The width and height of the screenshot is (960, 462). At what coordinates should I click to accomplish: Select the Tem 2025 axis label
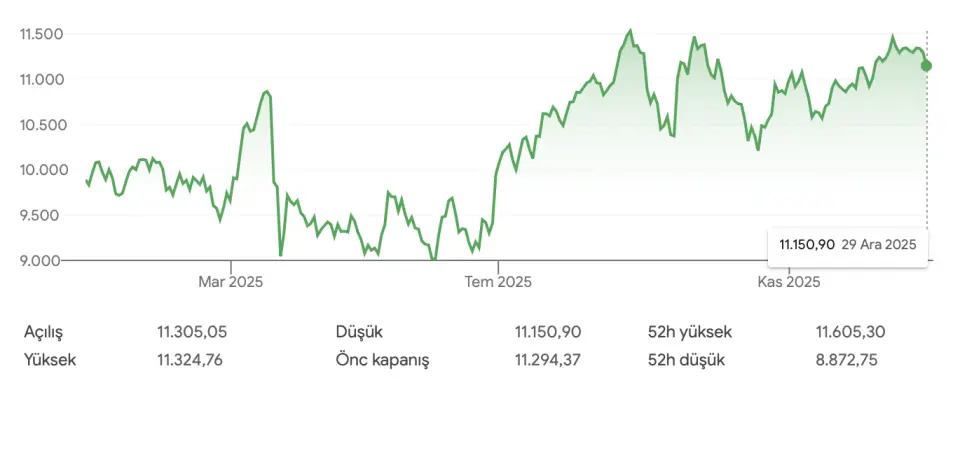coord(498,283)
